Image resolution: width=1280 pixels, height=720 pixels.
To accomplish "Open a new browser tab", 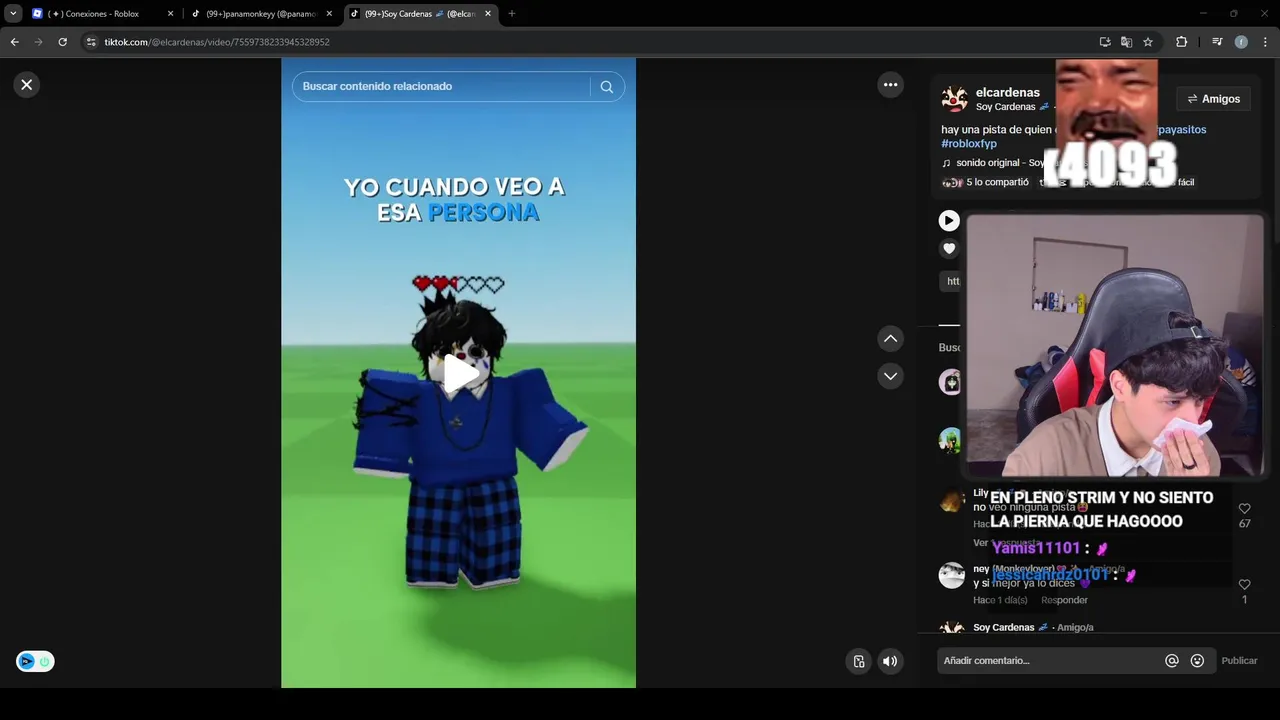I will [x=511, y=14].
